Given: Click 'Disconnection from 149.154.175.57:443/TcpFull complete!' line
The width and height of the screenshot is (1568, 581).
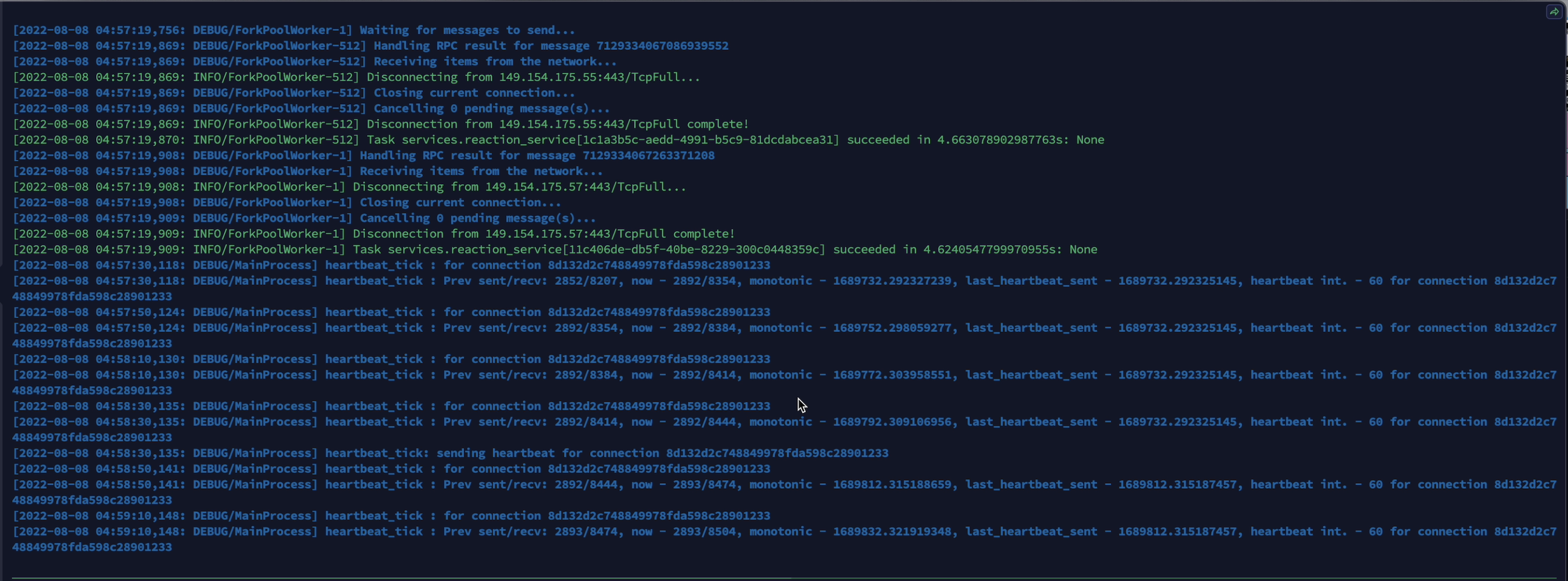Looking at the screenshot, I should [x=543, y=234].
